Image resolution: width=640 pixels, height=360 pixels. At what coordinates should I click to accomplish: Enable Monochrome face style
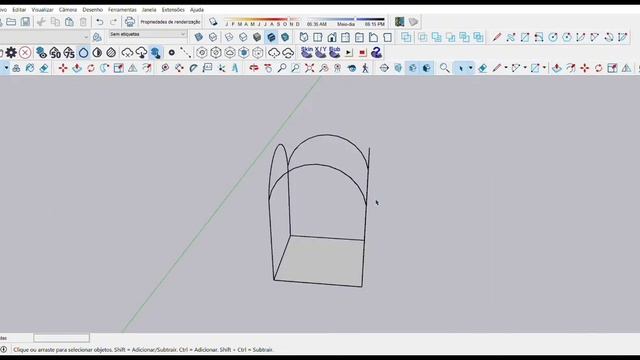(x=285, y=37)
